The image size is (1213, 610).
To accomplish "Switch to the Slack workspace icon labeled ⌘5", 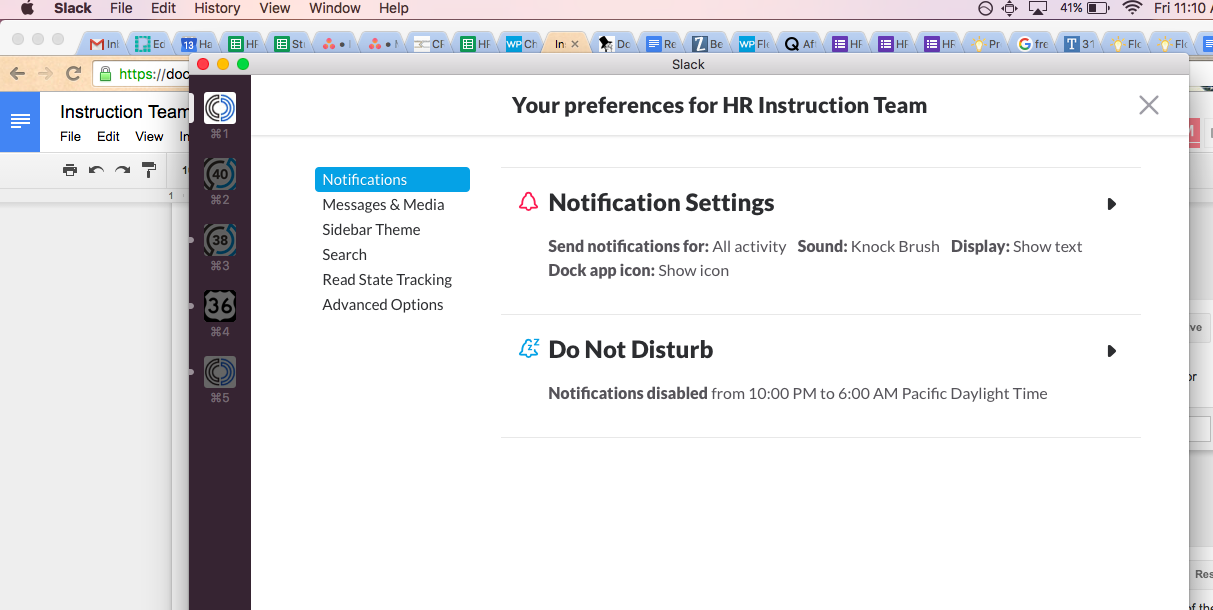I will coord(220,372).
